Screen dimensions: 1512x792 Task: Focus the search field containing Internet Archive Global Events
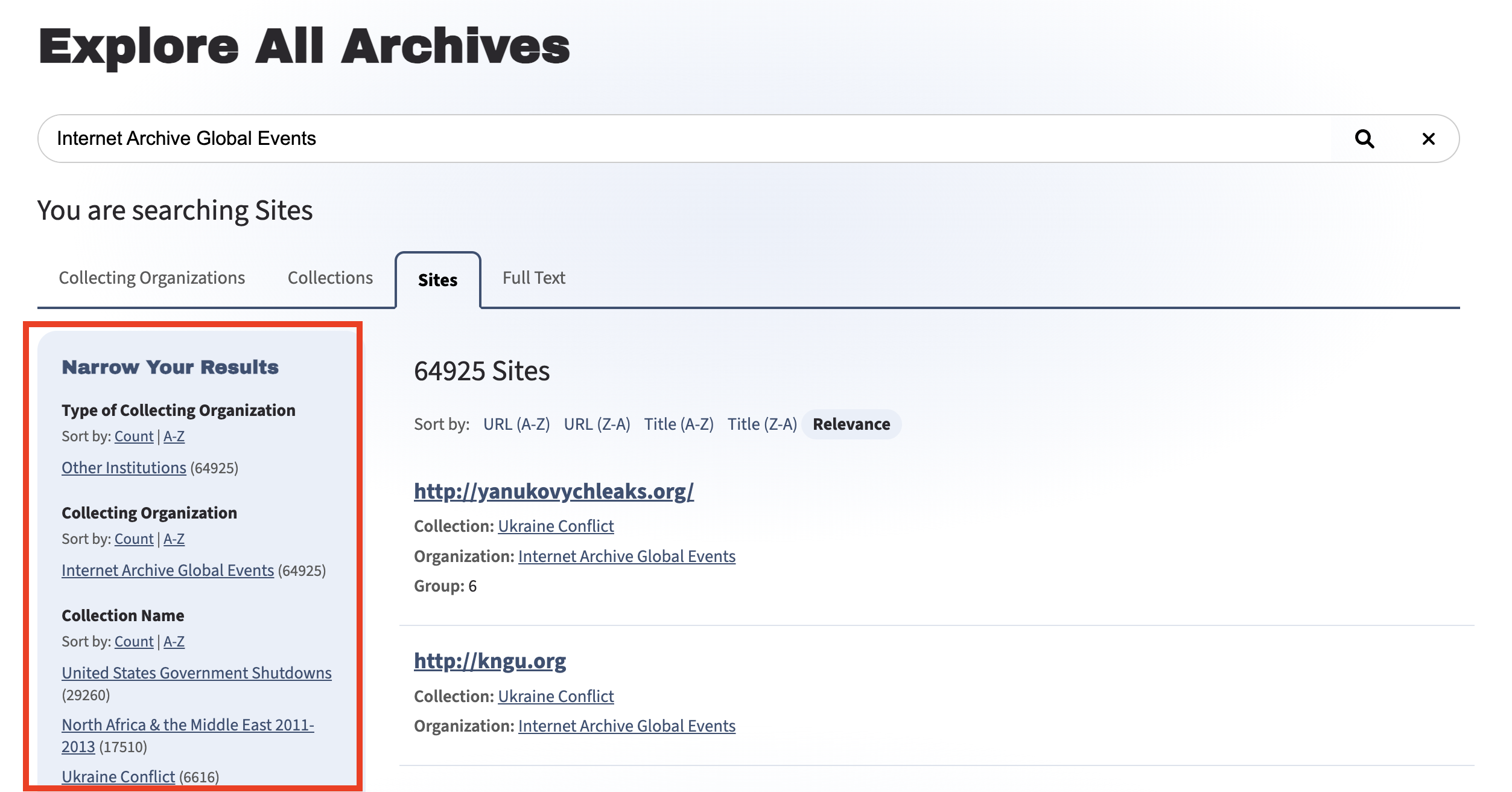pos(748,138)
